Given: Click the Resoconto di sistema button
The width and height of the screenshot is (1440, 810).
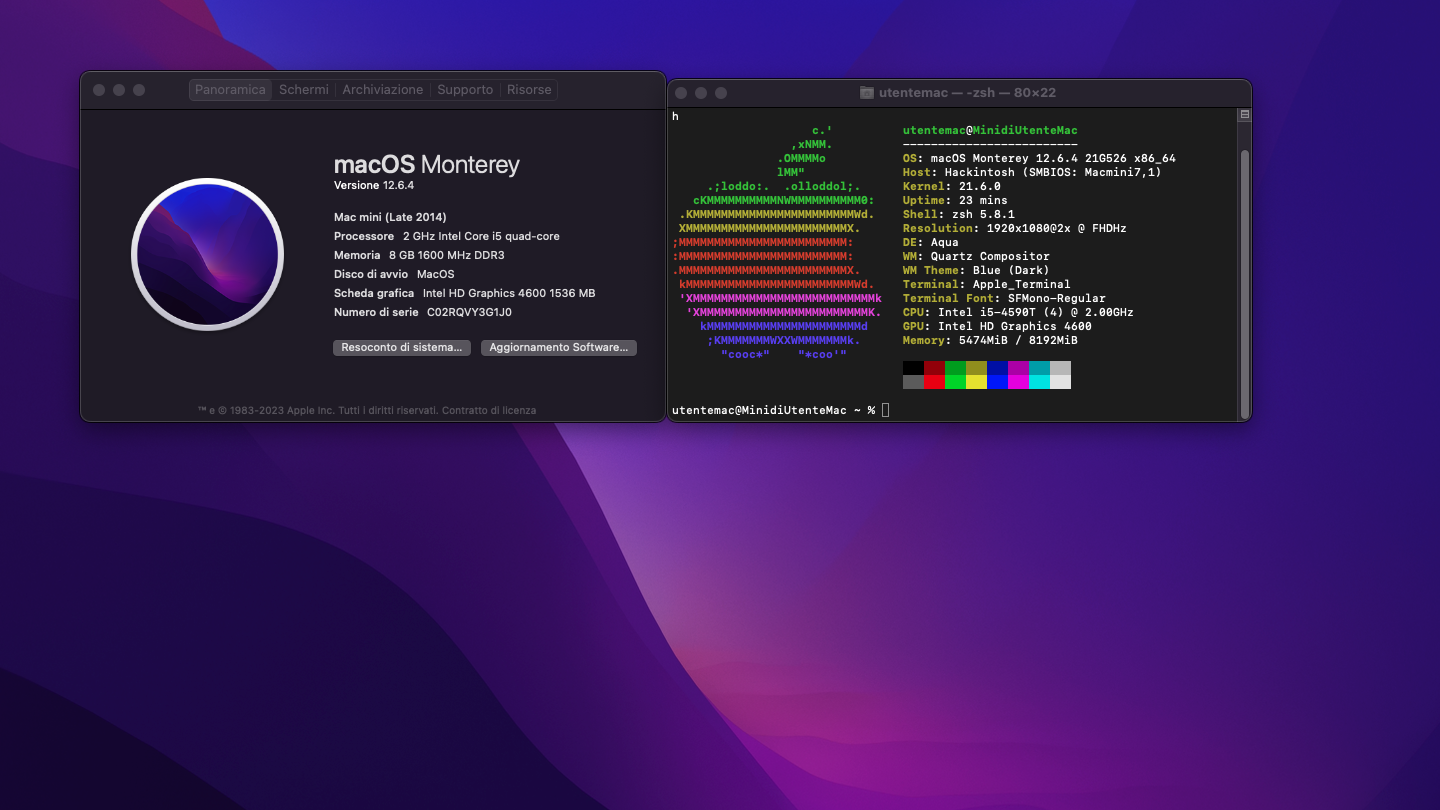Looking at the screenshot, I should click(401, 347).
